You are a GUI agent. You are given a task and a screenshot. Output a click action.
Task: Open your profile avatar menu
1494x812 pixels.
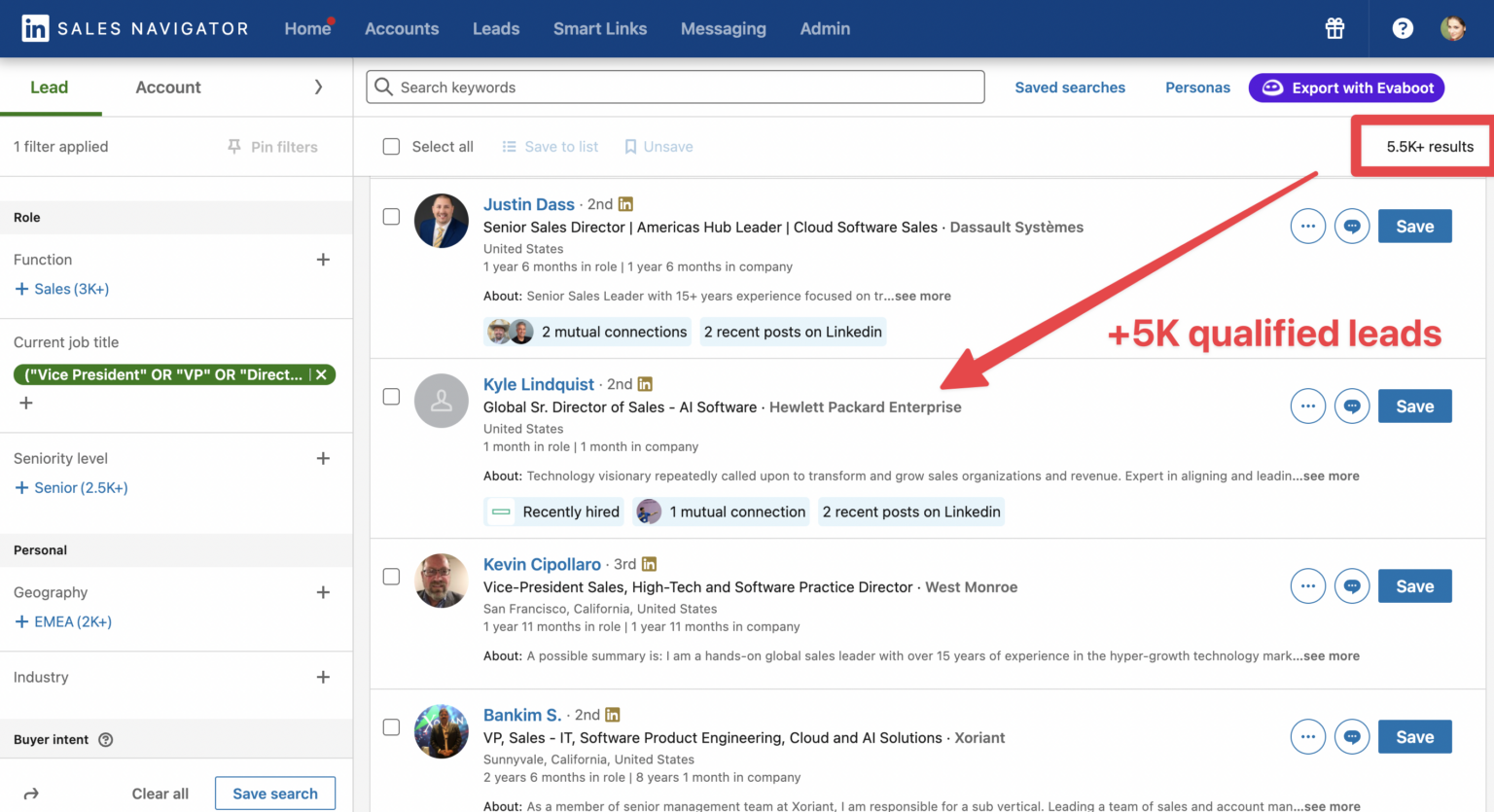coord(1453,28)
